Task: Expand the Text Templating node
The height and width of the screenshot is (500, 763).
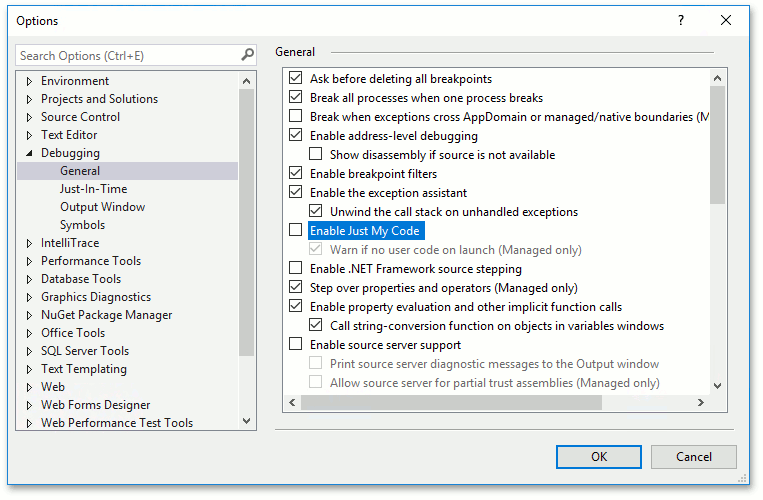Action: (29, 369)
